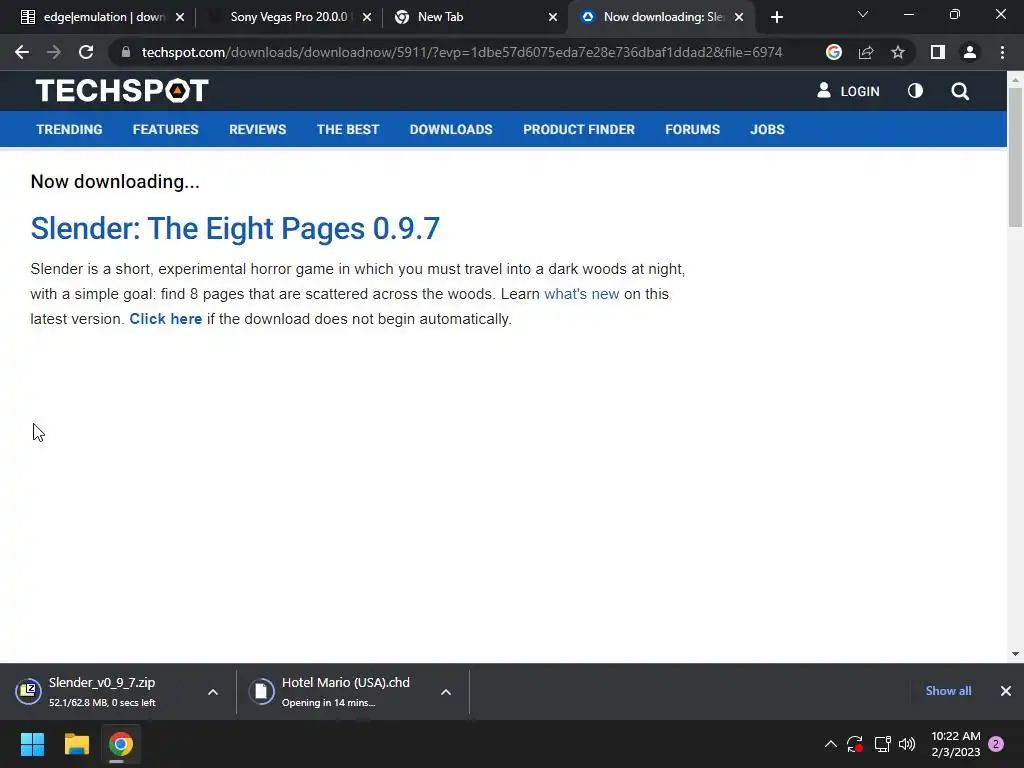1024x768 pixels.
Task: Open the Google icon in address bar
Action: (833, 52)
